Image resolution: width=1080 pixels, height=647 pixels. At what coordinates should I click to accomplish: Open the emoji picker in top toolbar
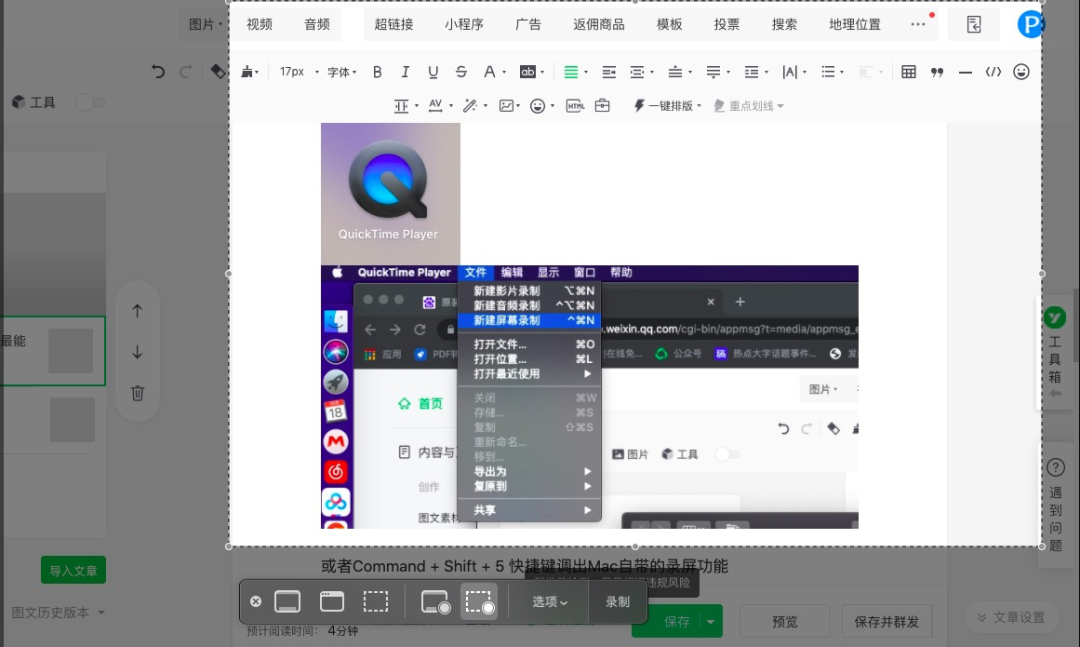click(x=1021, y=72)
